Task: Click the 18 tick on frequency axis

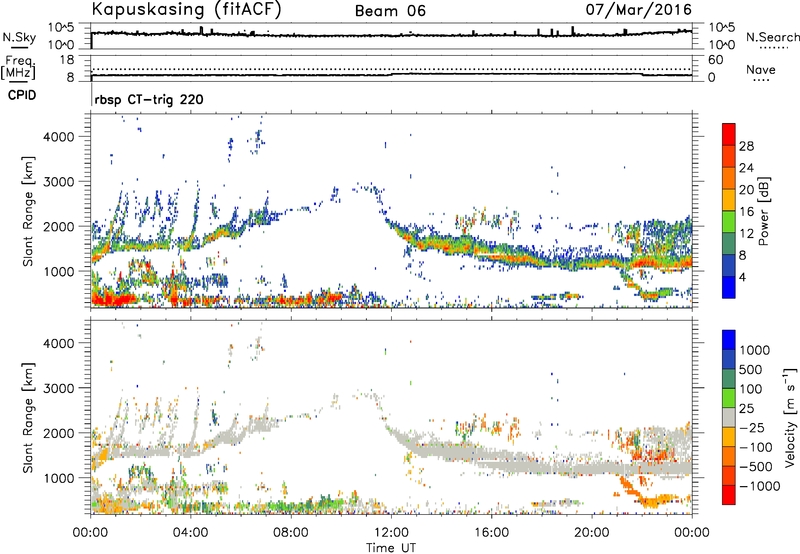Action: point(67,60)
